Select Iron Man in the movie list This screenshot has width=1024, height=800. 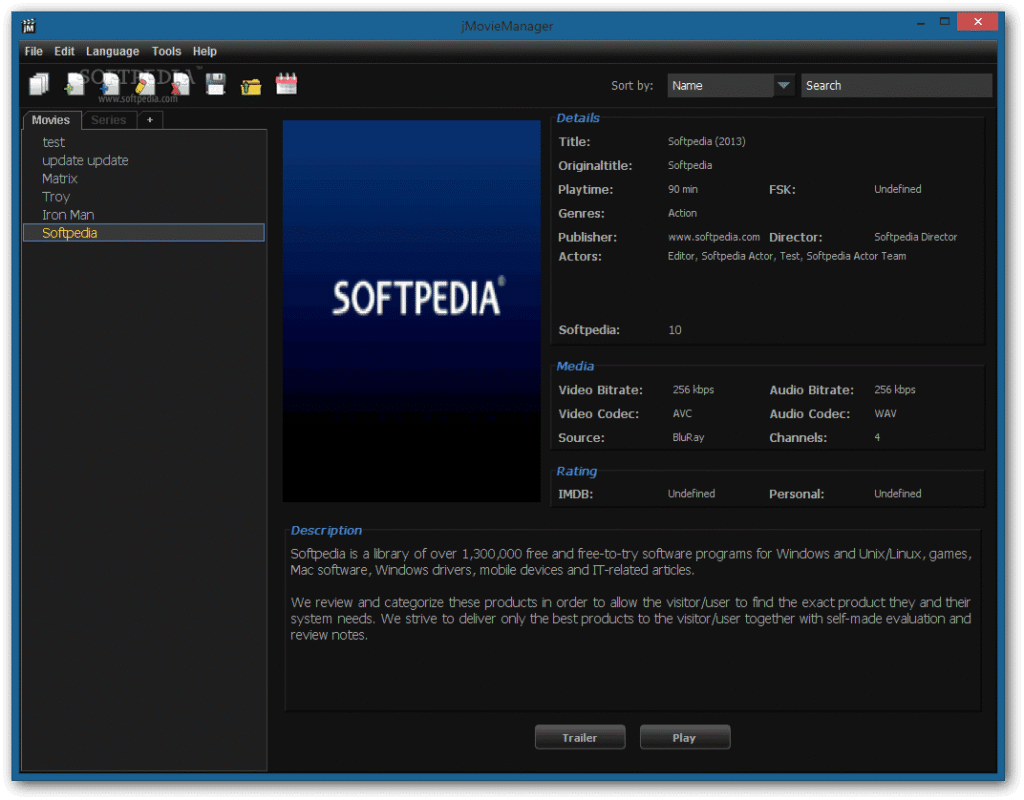tap(68, 214)
